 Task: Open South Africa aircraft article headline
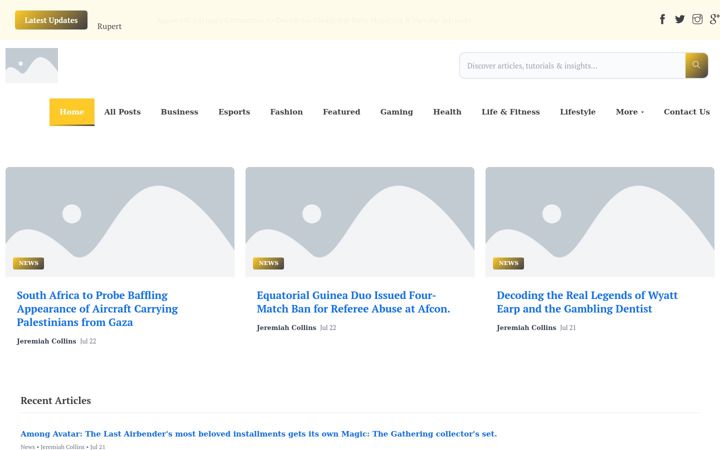click(x=97, y=309)
